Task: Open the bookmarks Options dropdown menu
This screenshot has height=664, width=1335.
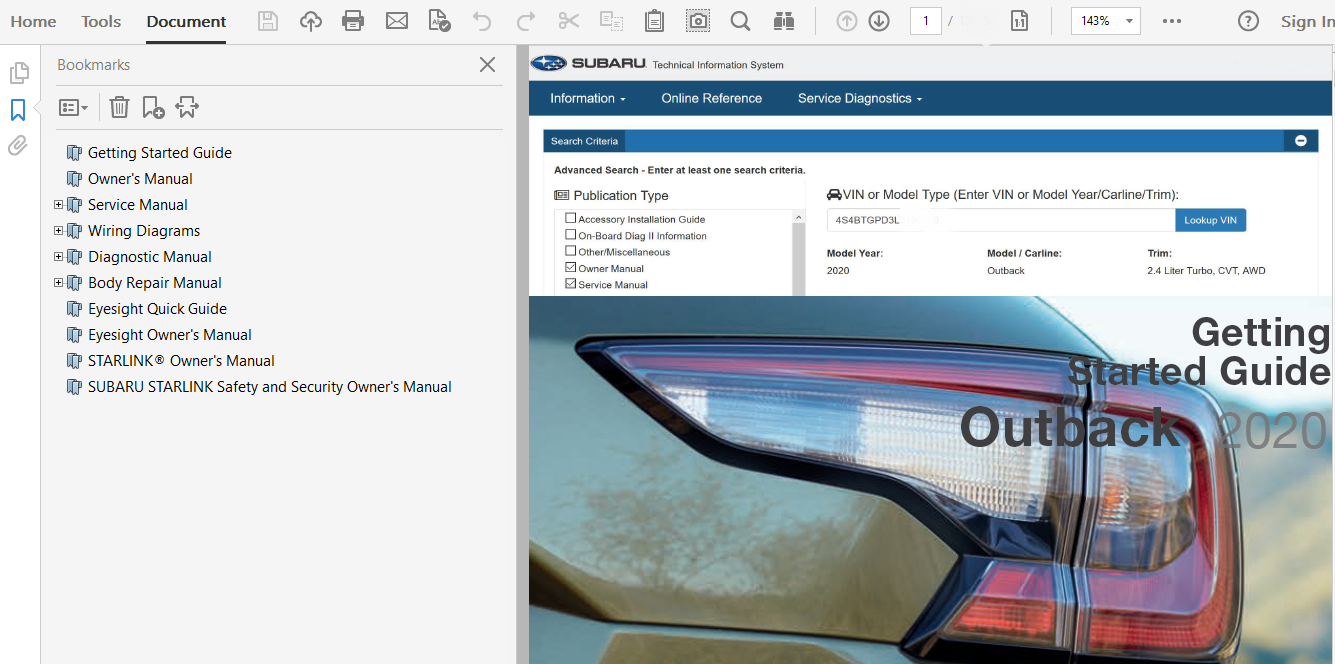Action: tap(73, 107)
